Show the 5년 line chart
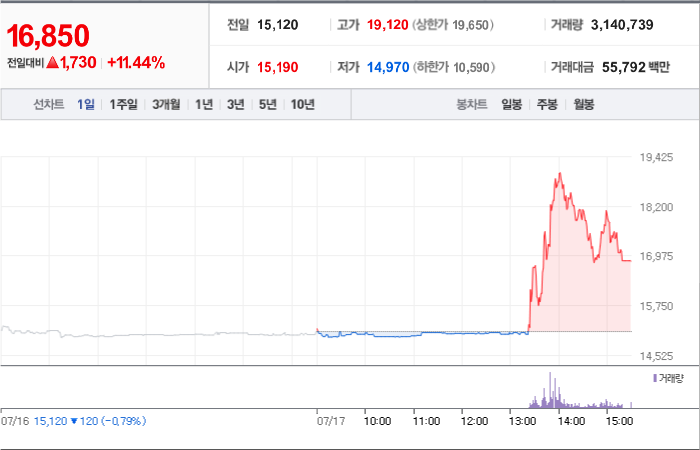Viewport: 700px width, 450px height. click(268, 104)
